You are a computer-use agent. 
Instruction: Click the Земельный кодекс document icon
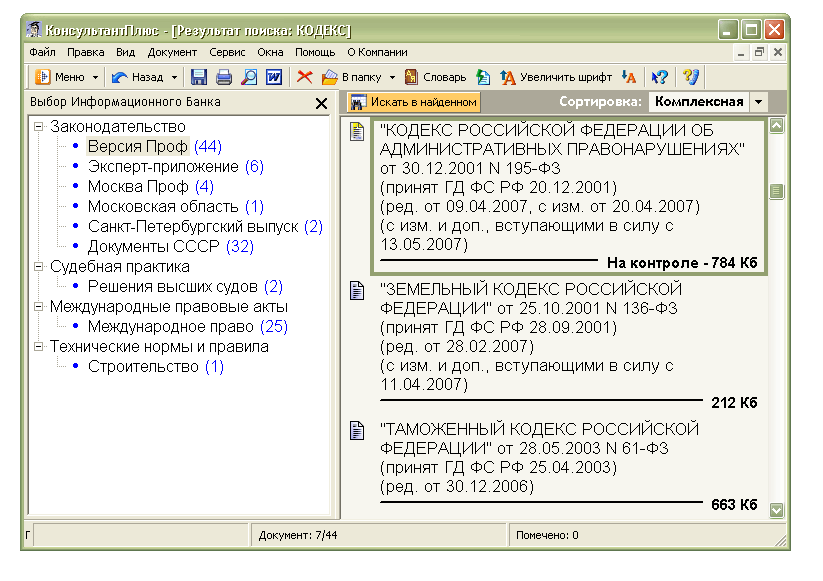pyautogui.click(x=357, y=291)
